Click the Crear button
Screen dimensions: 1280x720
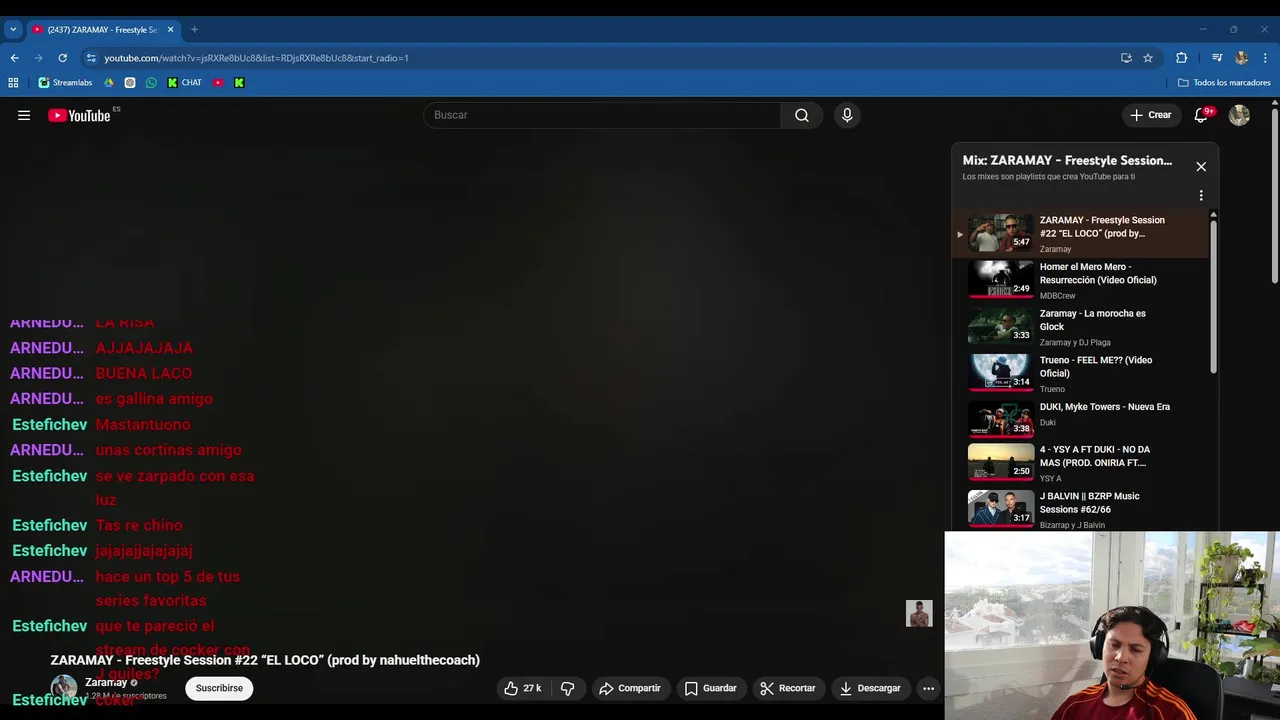(1150, 115)
